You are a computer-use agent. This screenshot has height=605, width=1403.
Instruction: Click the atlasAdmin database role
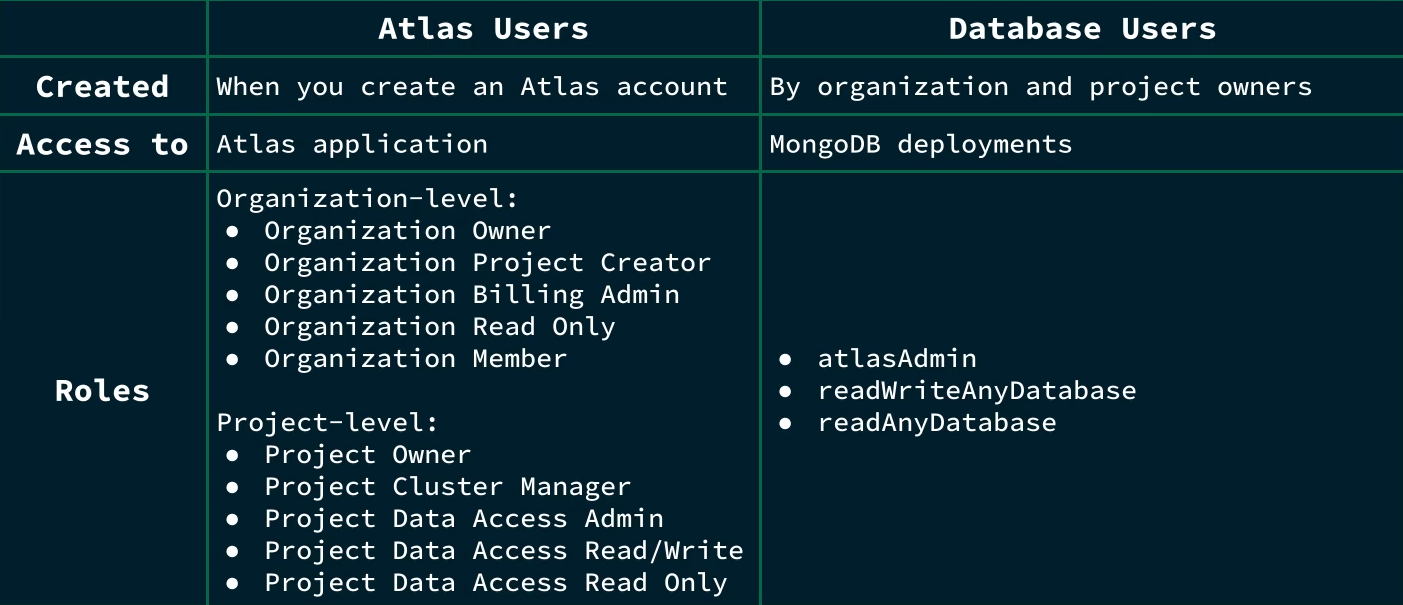click(x=896, y=359)
